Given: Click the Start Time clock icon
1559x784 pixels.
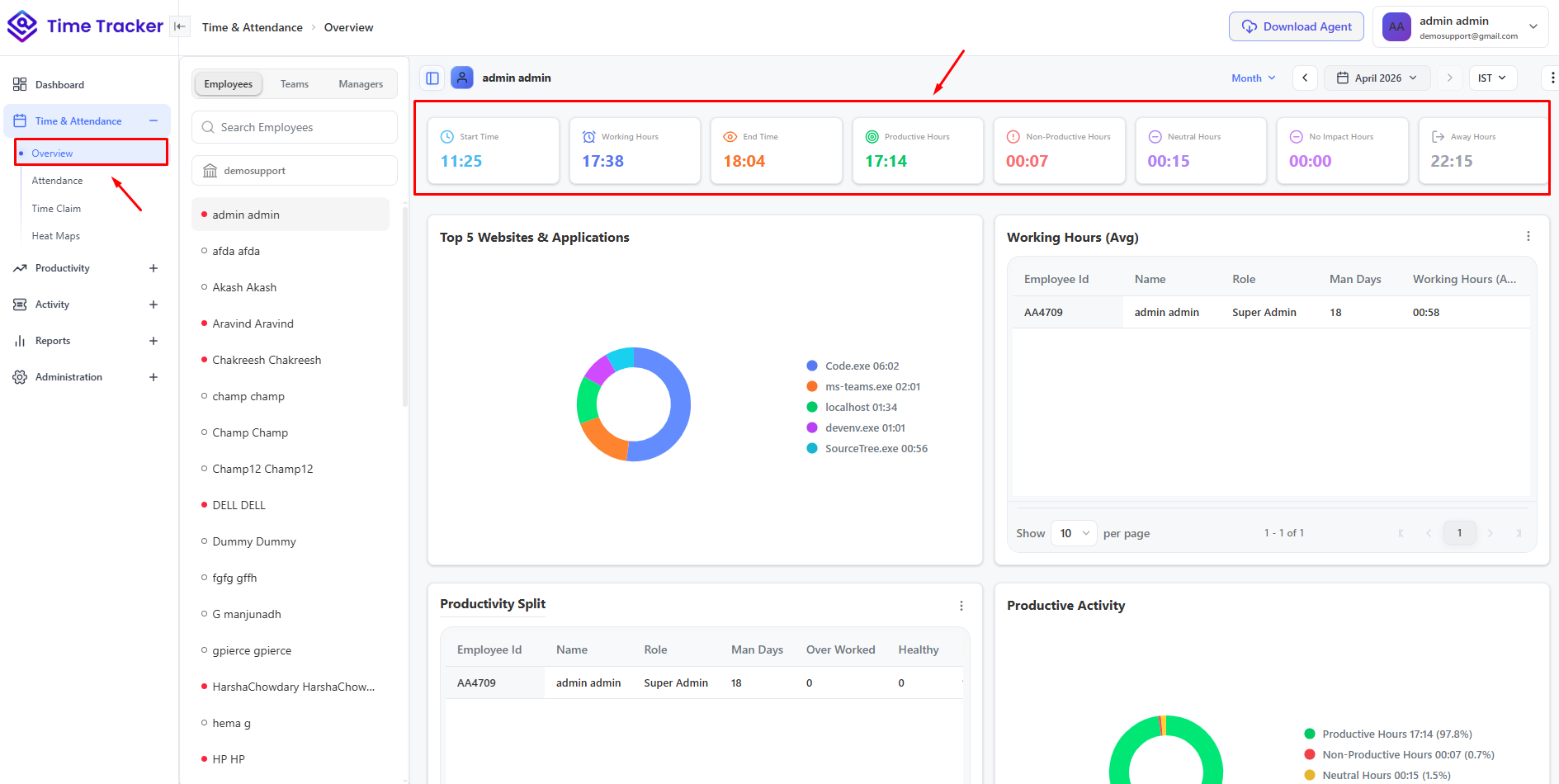Looking at the screenshot, I should point(447,137).
